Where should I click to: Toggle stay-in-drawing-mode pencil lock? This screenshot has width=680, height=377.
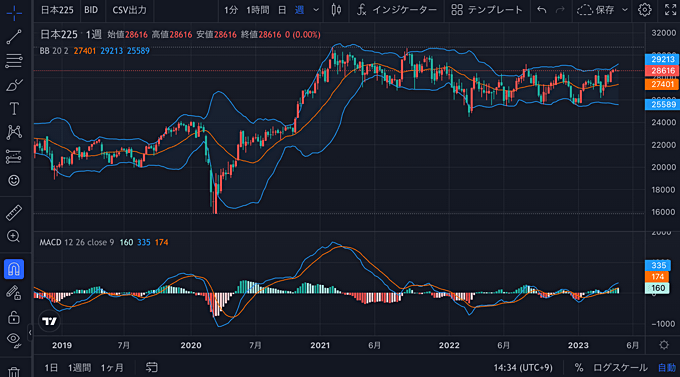14,293
